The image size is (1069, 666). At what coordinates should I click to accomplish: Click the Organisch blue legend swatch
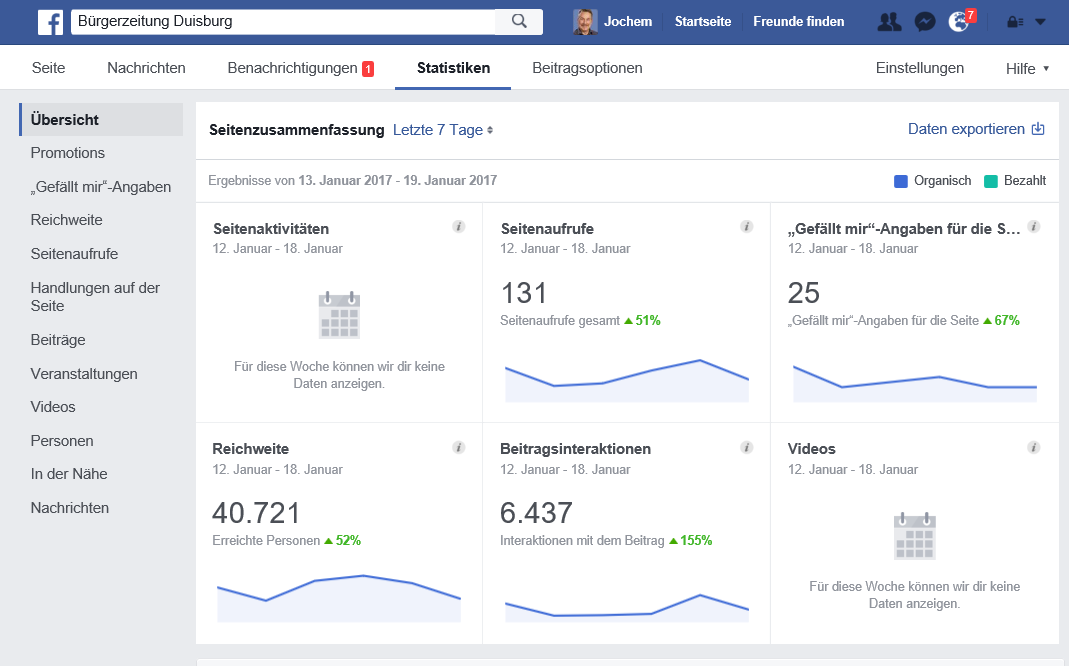pos(901,181)
